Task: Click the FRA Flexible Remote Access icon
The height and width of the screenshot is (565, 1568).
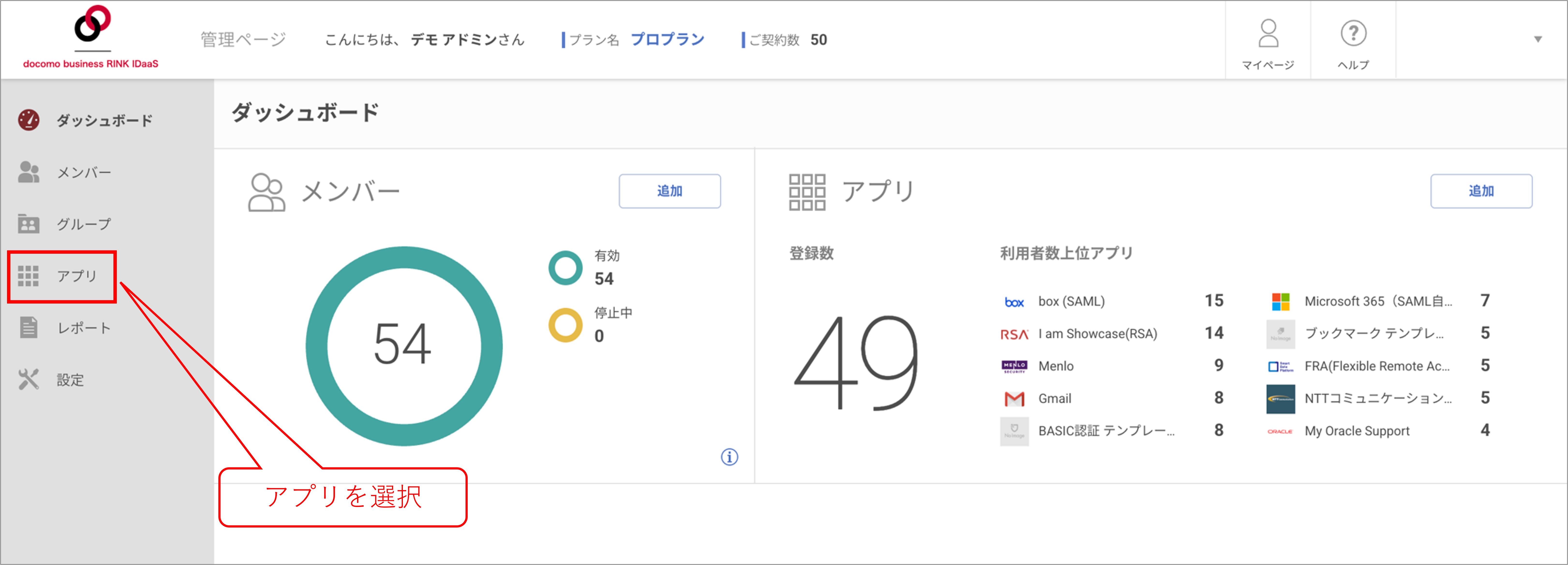Action: 1281,366
